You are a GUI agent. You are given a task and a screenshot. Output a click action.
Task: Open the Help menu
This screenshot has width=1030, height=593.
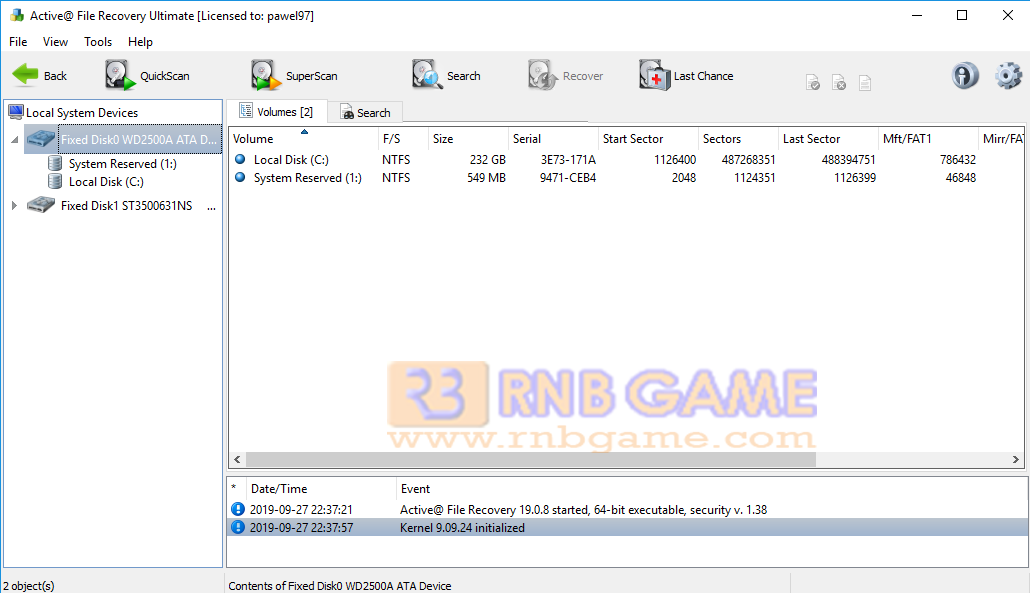[x=140, y=41]
